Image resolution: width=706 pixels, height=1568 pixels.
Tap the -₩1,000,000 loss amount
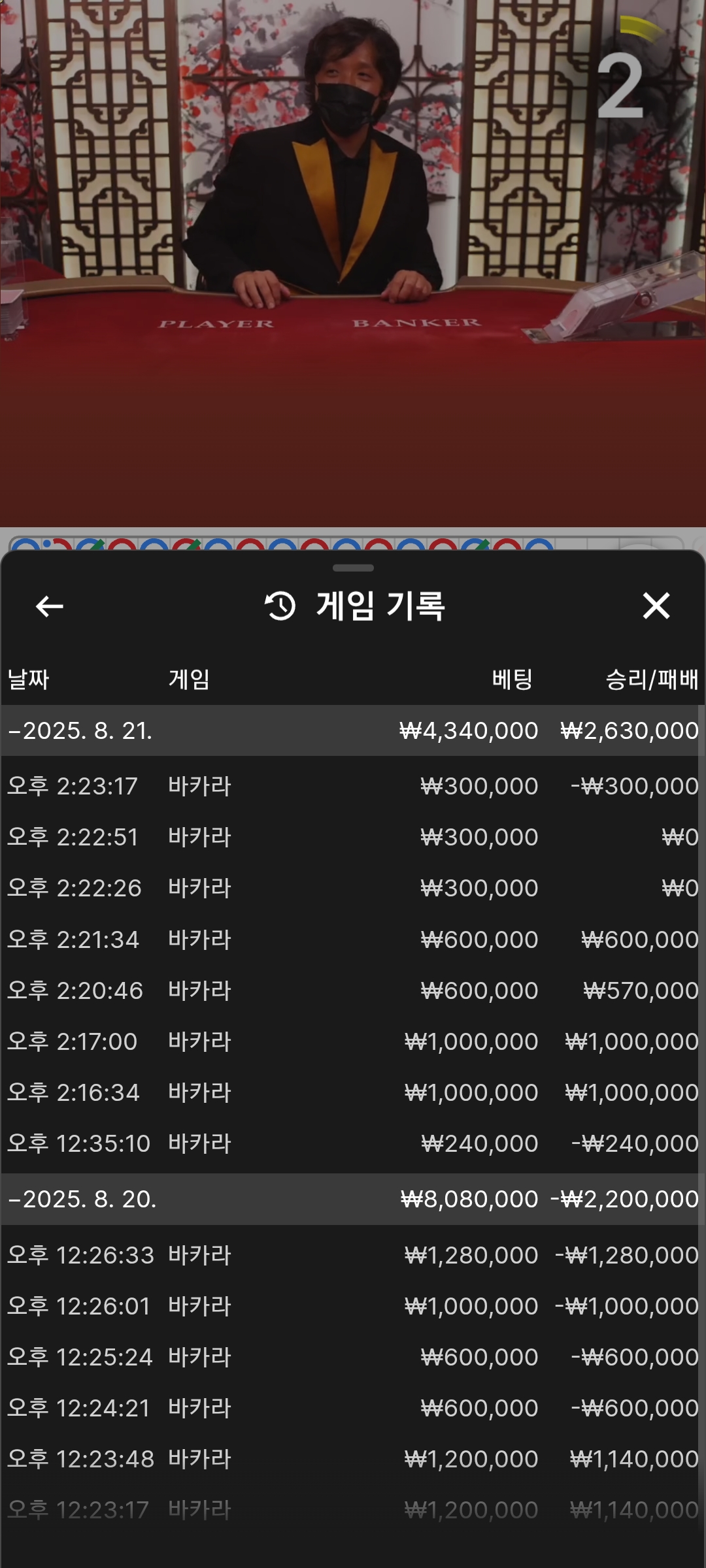[x=627, y=1306]
